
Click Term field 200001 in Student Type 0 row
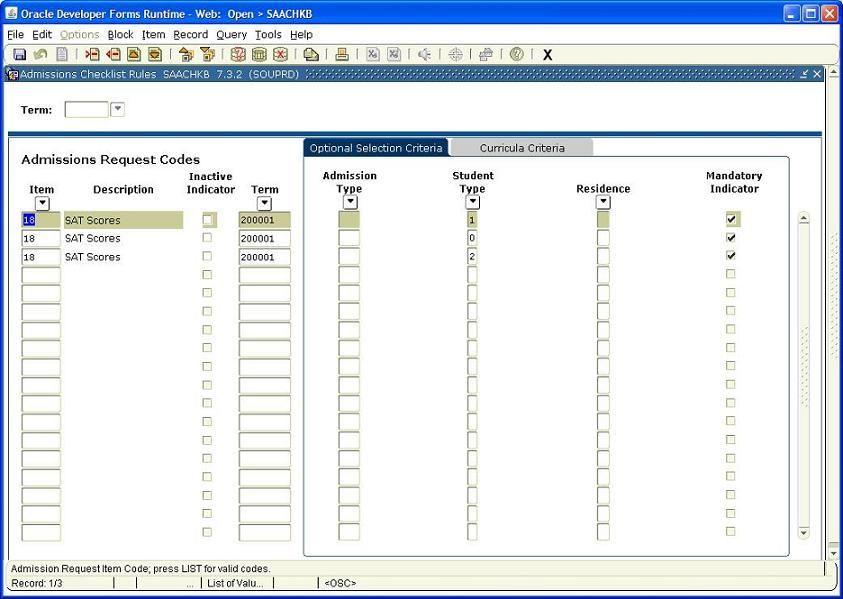(265, 238)
